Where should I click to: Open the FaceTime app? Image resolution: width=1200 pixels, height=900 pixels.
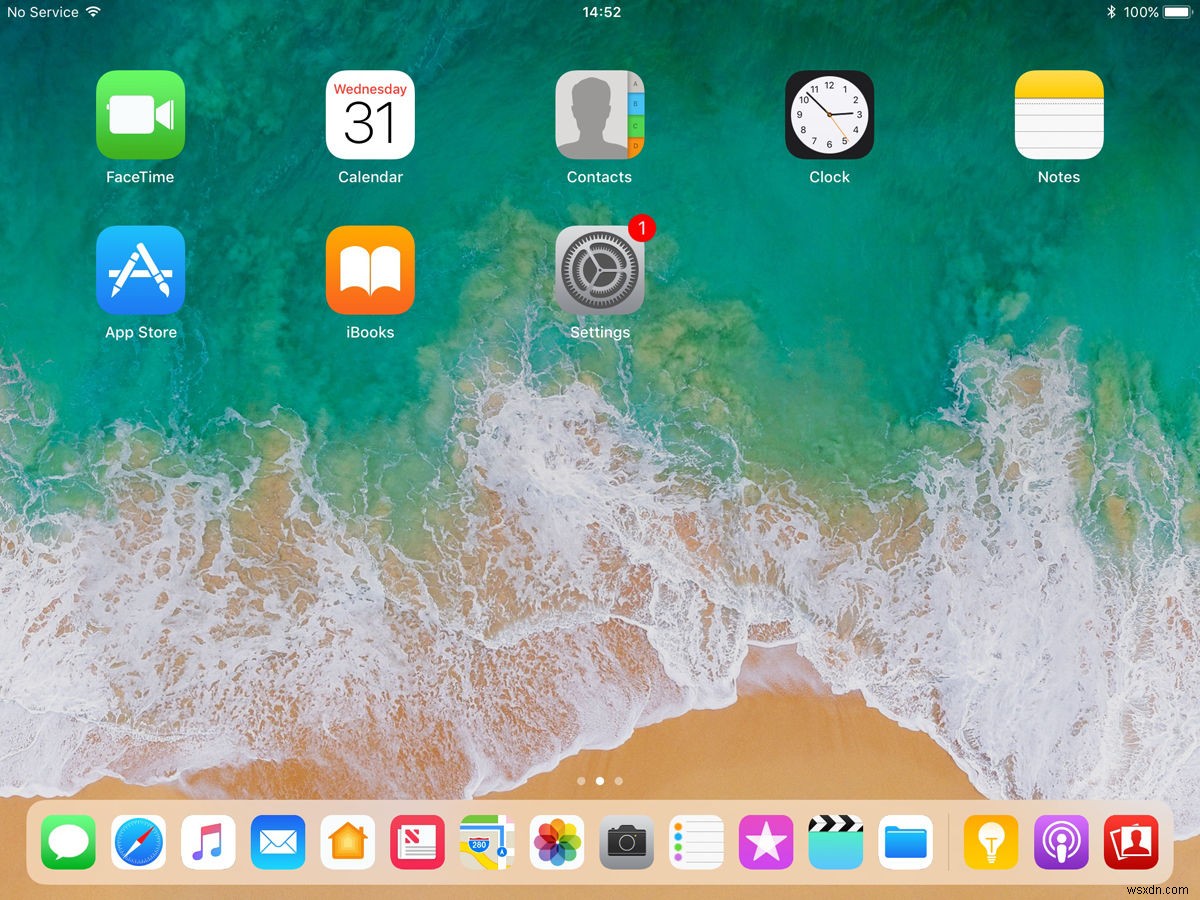(140, 115)
